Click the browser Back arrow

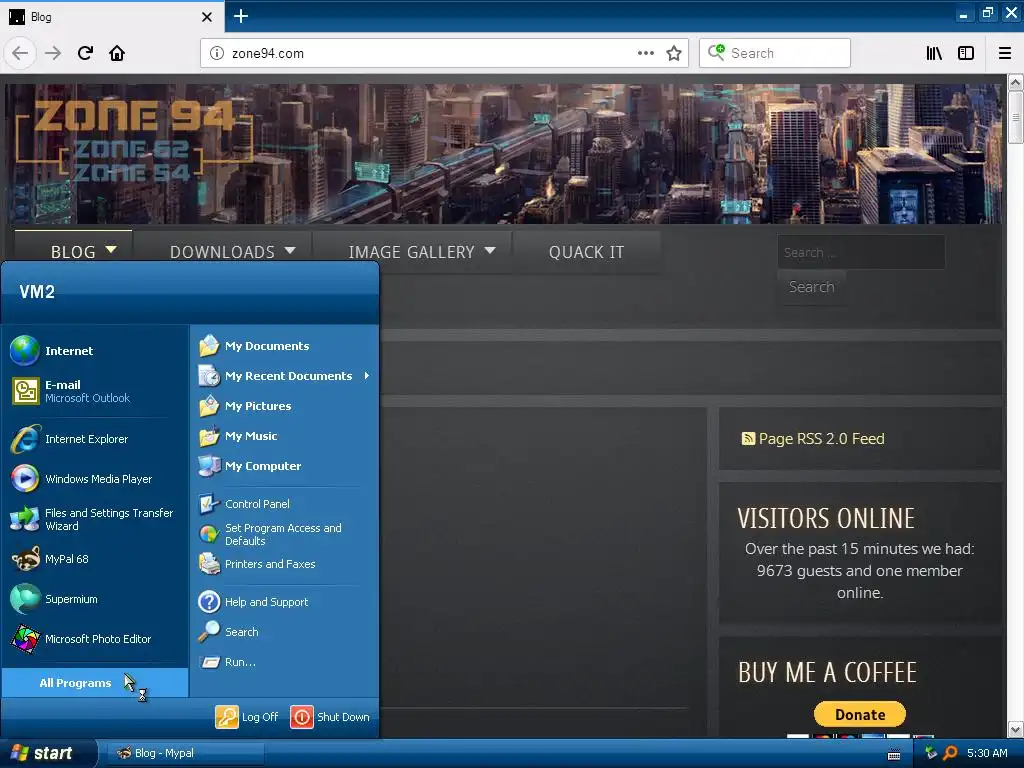(20, 53)
